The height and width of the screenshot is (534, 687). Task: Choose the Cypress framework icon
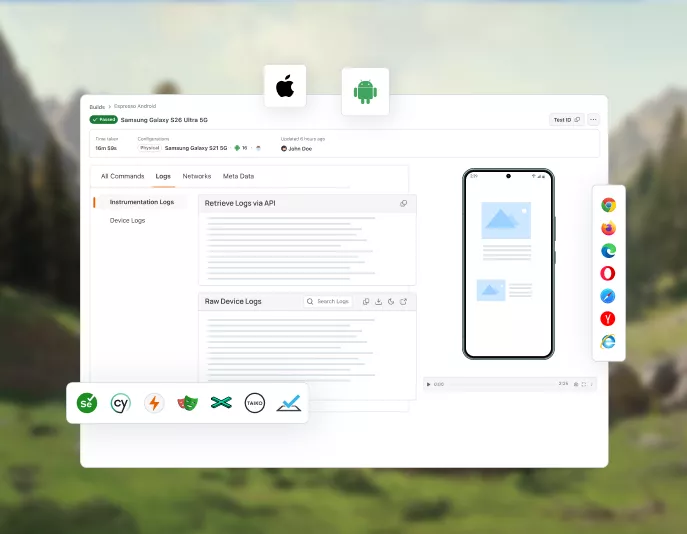[x=120, y=403]
